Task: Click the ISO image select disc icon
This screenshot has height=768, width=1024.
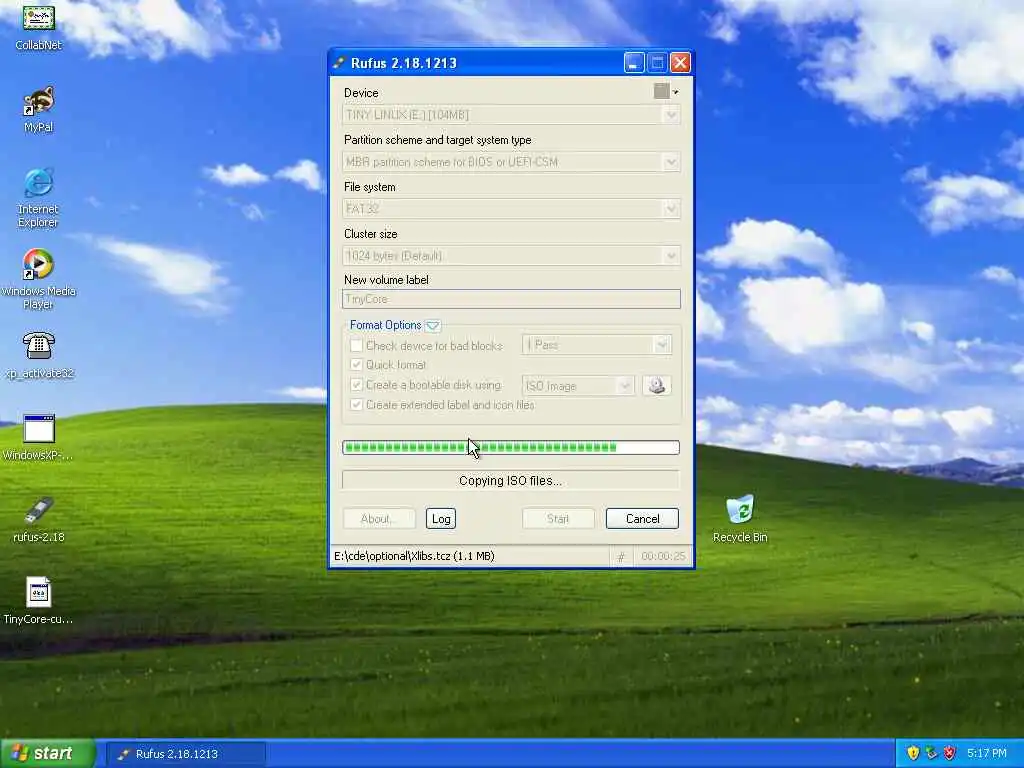Action: (656, 385)
